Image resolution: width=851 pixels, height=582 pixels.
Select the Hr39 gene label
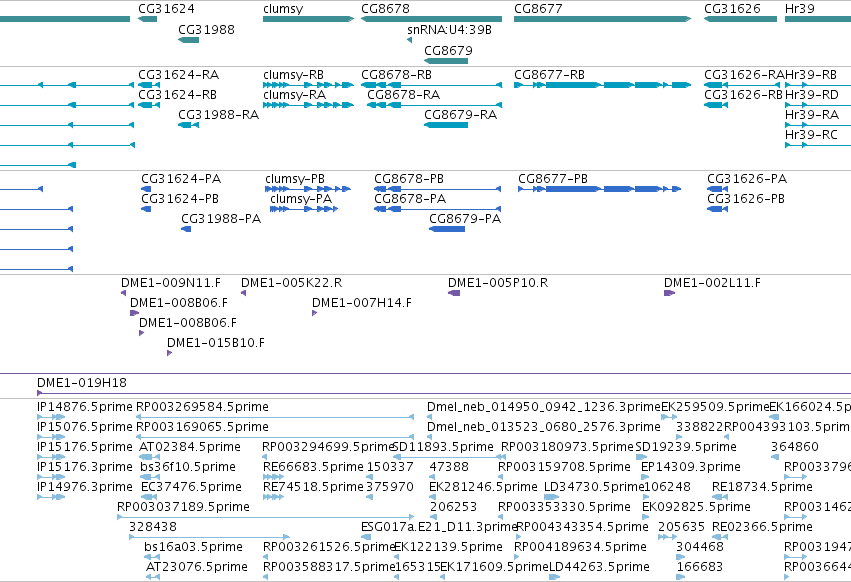coord(799,9)
